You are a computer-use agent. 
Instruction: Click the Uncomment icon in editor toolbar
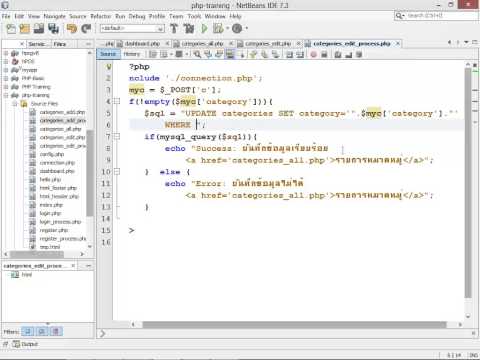coord(348,54)
